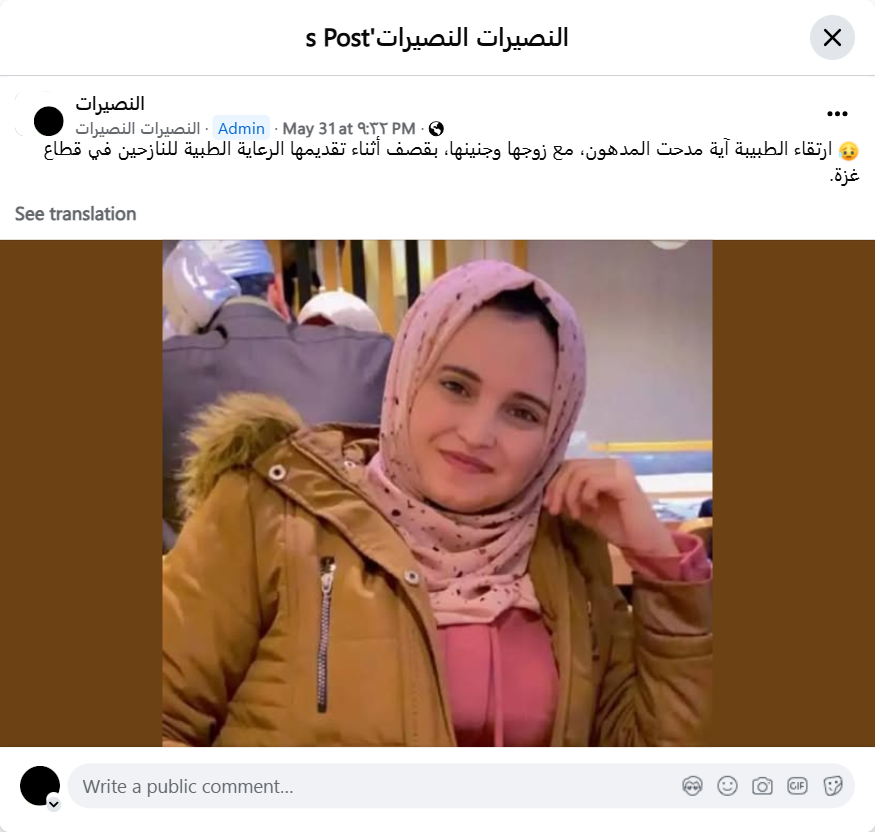The width and height of the screenshot is (875, 832).
Task: Open the post author profile picture
Action: pyautogui.click(x=49, y=121)
